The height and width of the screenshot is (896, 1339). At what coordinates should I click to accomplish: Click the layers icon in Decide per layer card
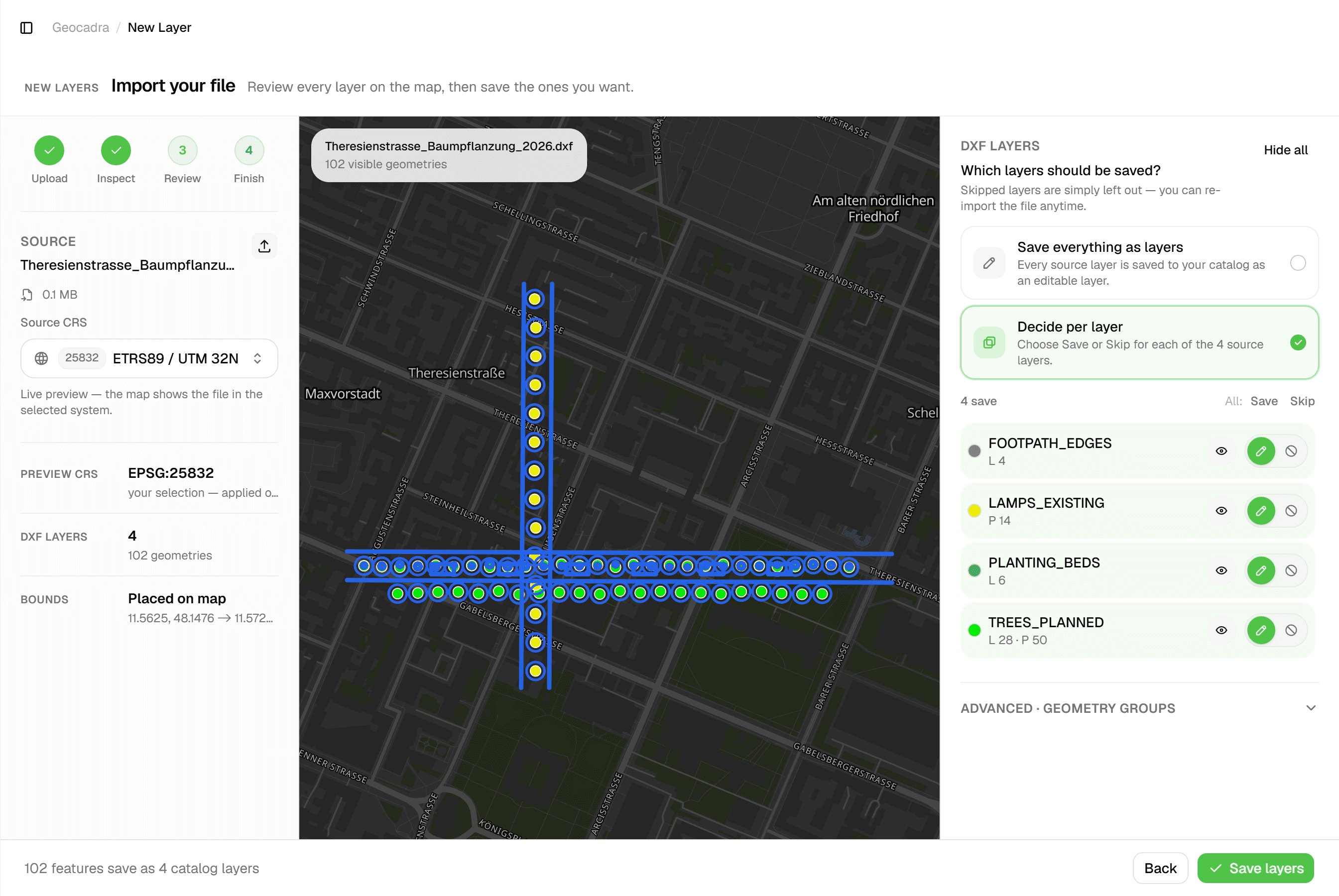[x=989, y=342]
